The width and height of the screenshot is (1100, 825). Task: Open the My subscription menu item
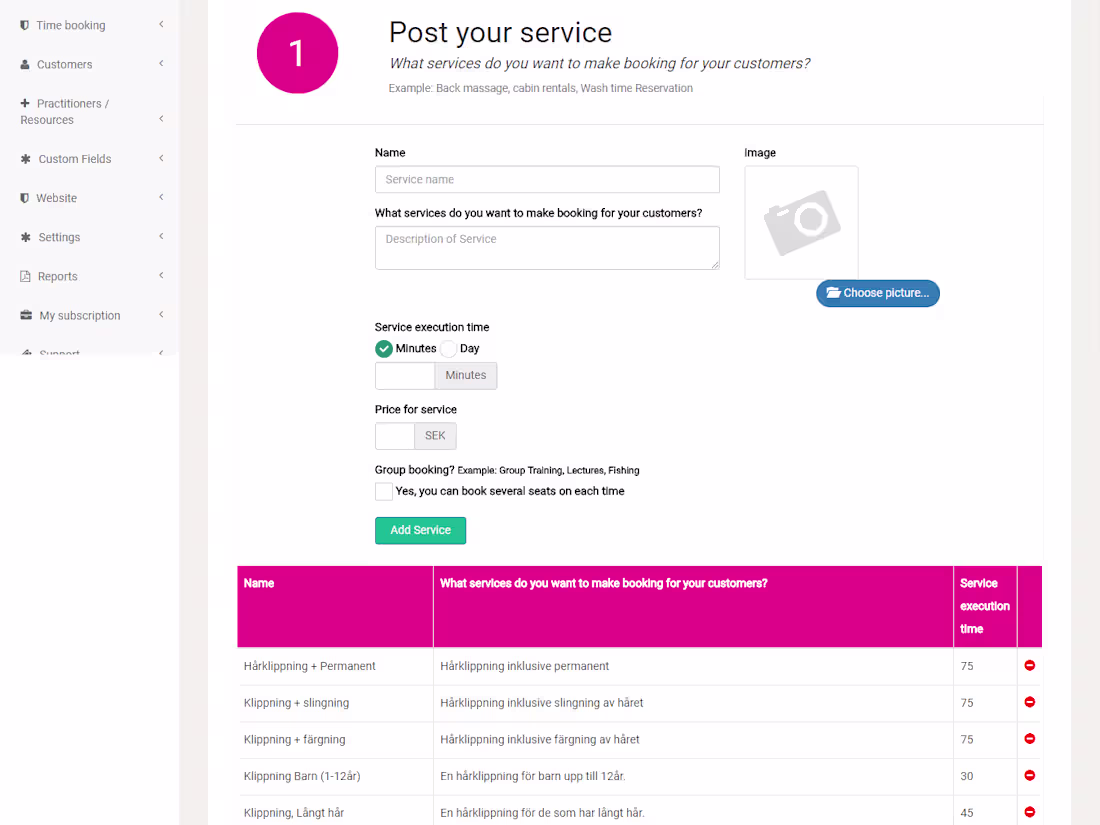tap(78, 315)
